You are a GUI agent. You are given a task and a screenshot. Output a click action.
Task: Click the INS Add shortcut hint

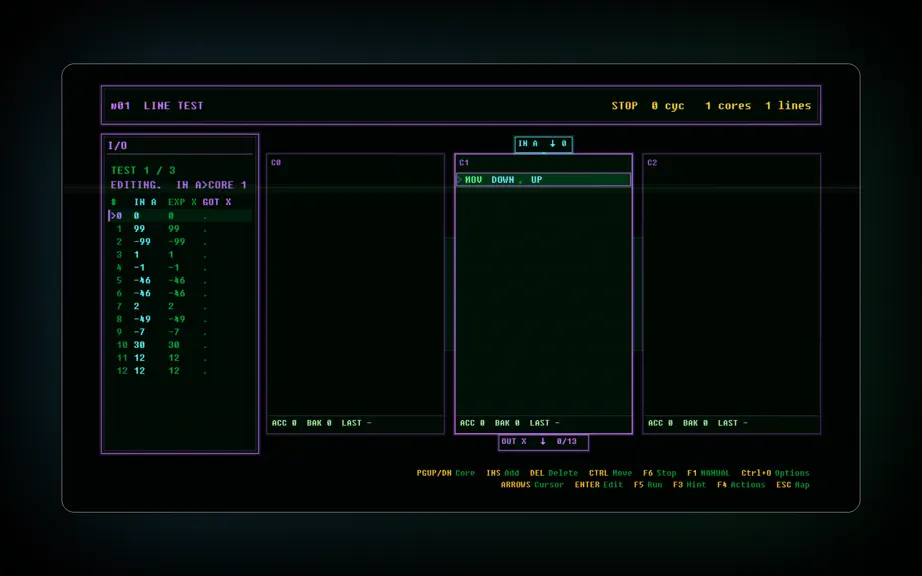tap(503, 473)
